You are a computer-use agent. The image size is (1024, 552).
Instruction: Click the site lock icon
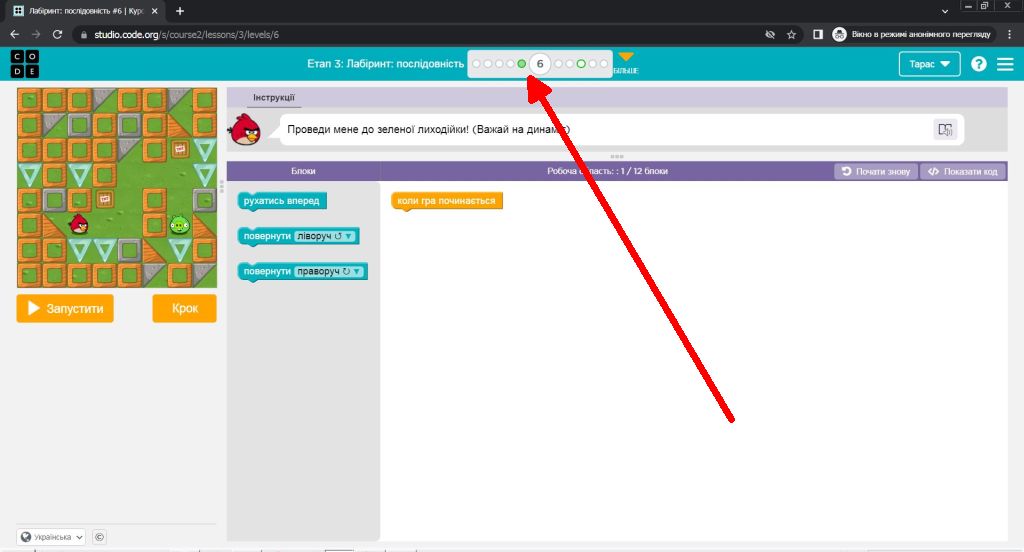(x=84, y=35)
